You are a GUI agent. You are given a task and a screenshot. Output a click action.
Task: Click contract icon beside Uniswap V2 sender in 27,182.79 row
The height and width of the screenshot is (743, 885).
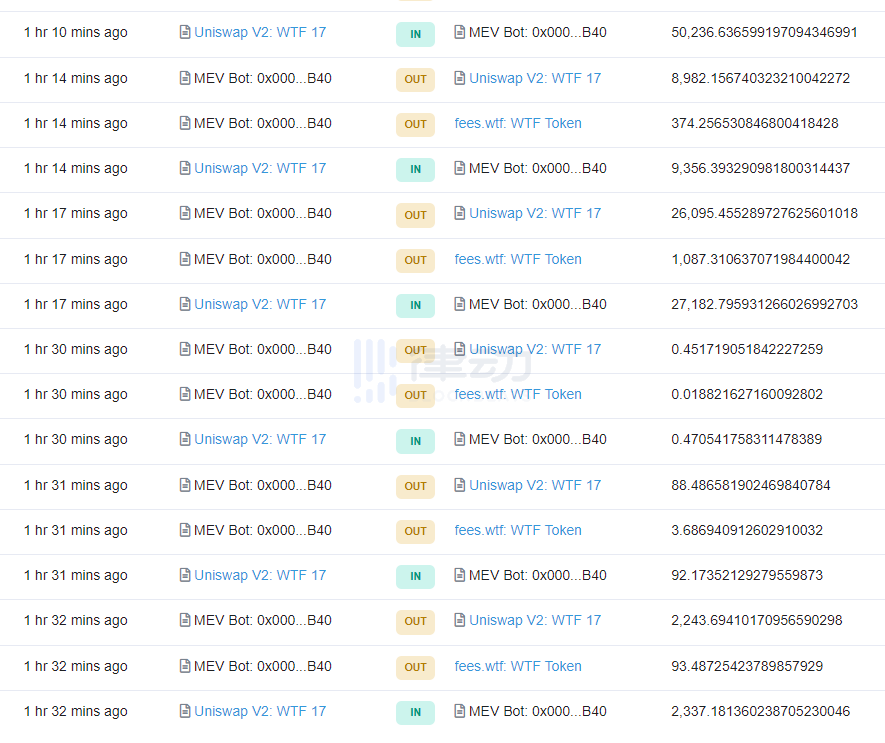(185, 304)
